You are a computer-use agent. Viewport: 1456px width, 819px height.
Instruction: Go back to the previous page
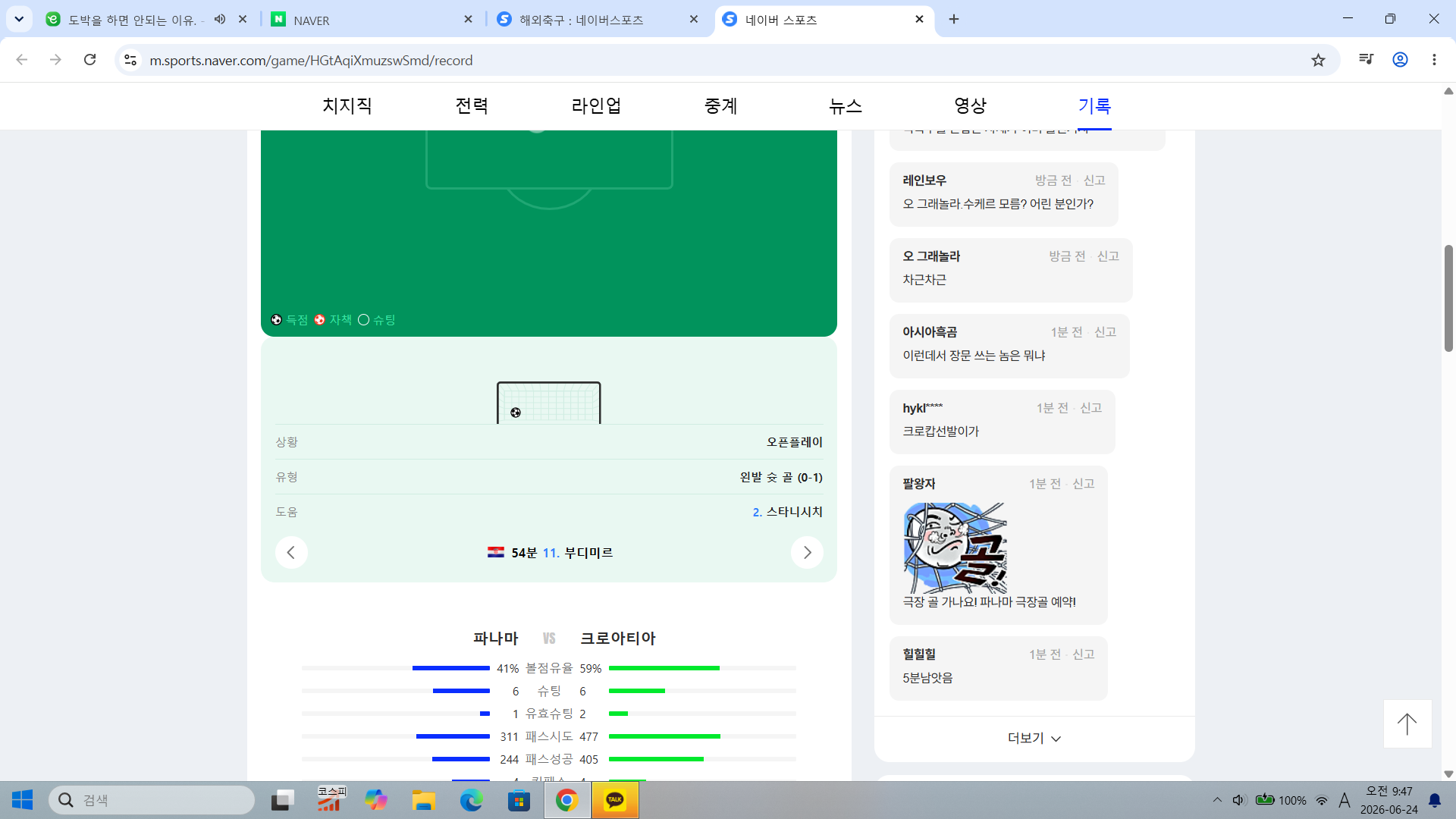[22, 60]
